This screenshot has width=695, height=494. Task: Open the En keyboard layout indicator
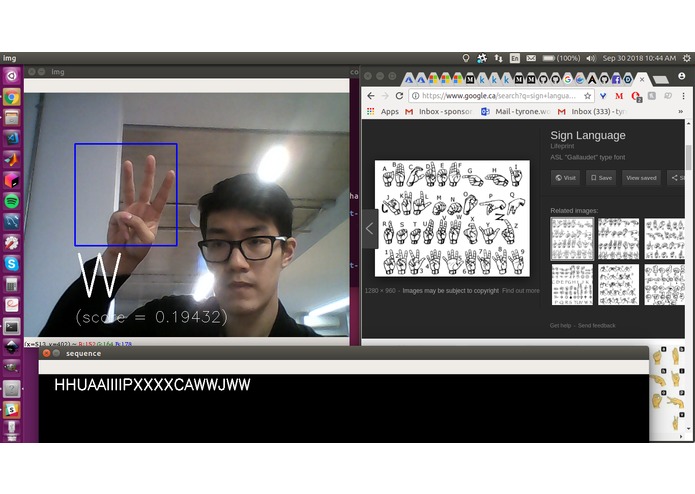(x=515, y=58)
